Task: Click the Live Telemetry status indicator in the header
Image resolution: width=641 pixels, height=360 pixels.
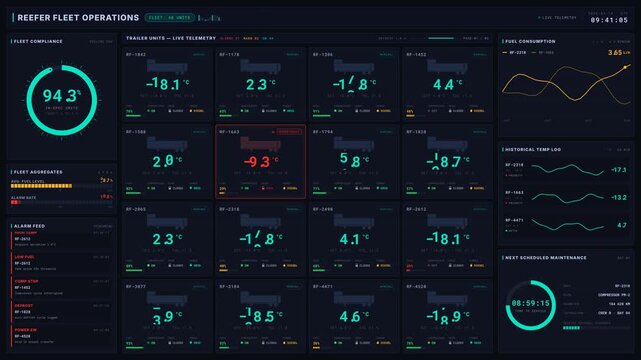Action: click(557, 18)
